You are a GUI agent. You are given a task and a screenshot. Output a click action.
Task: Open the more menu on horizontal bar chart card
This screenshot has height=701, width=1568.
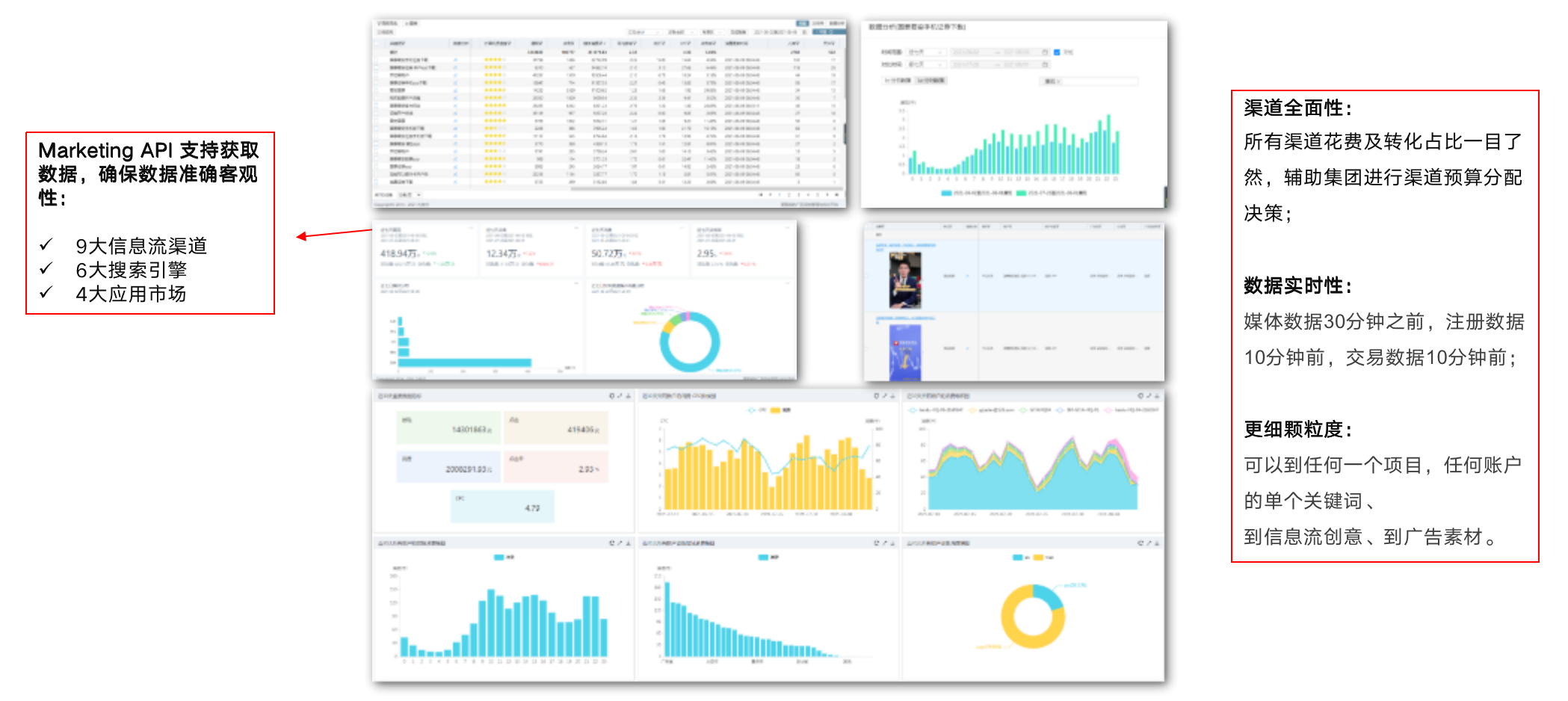576,284
